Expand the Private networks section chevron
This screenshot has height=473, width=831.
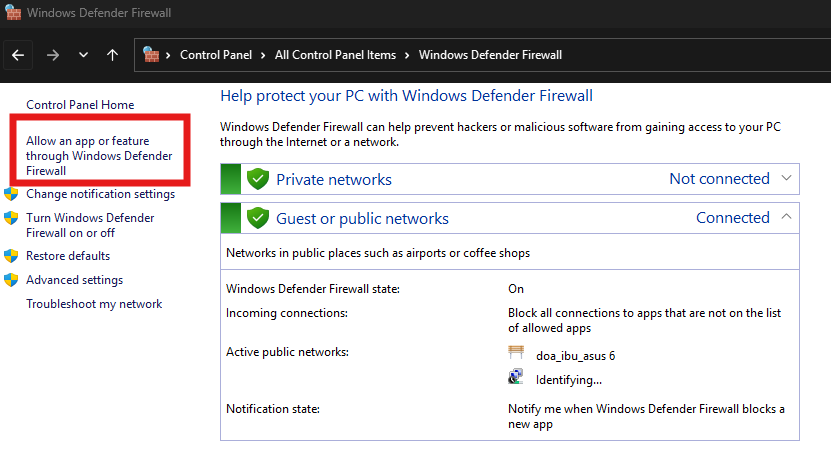(x=785, y=179)
